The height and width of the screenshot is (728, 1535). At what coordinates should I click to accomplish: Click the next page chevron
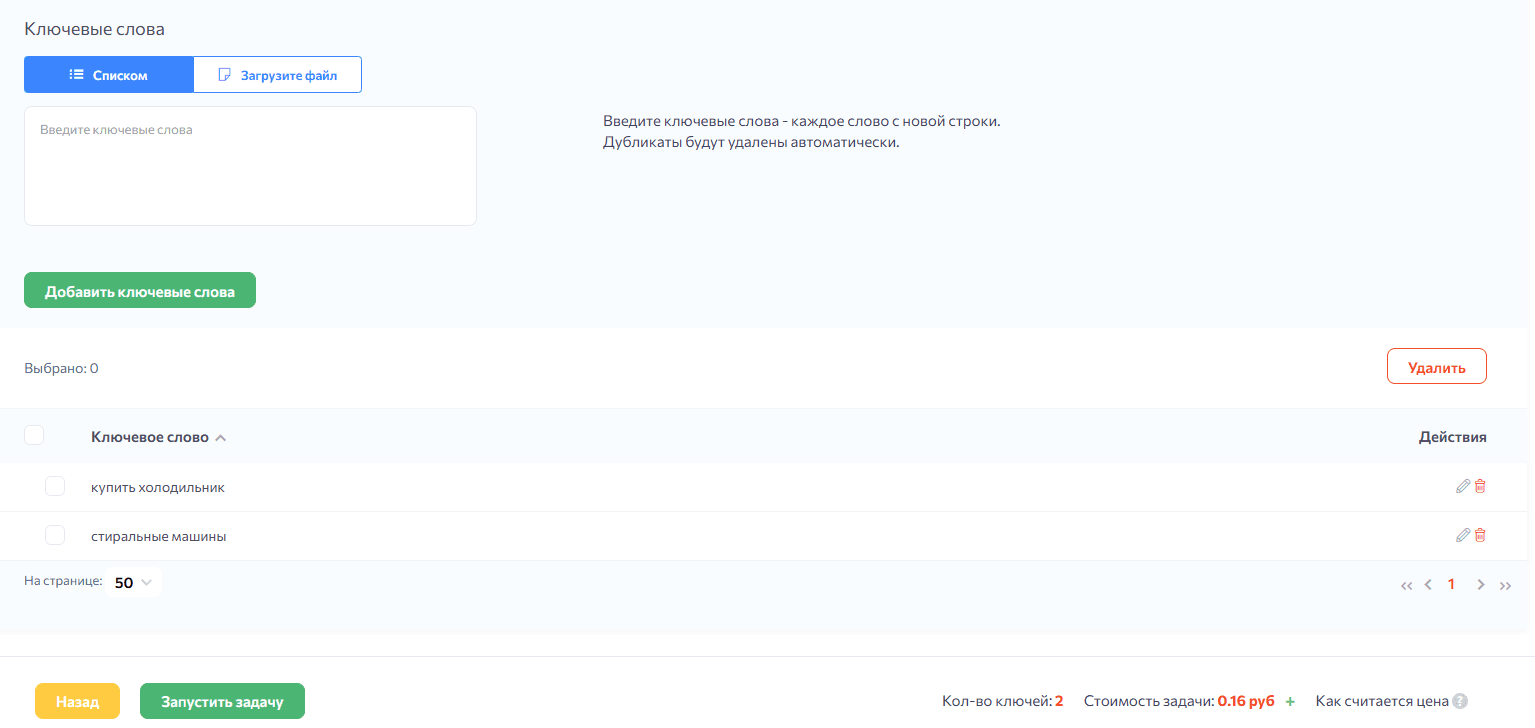point(1481,584)
